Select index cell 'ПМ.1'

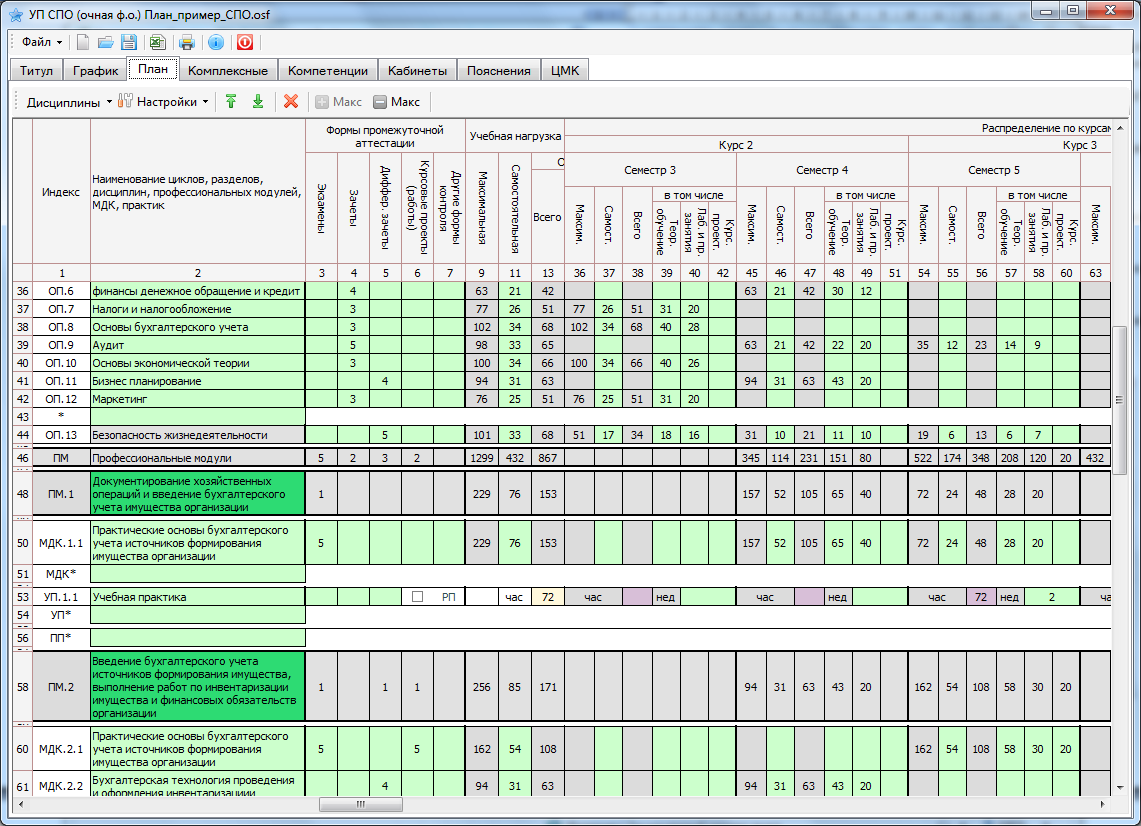tap(61, 494)
